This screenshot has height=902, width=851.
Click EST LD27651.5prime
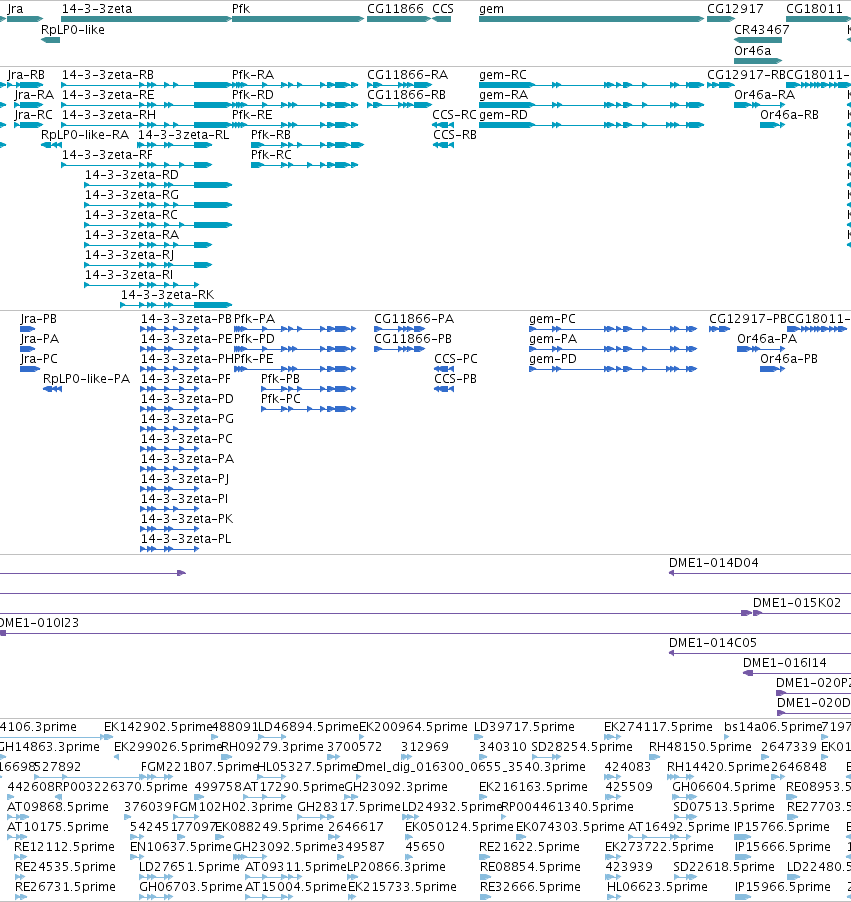point(189,867)
